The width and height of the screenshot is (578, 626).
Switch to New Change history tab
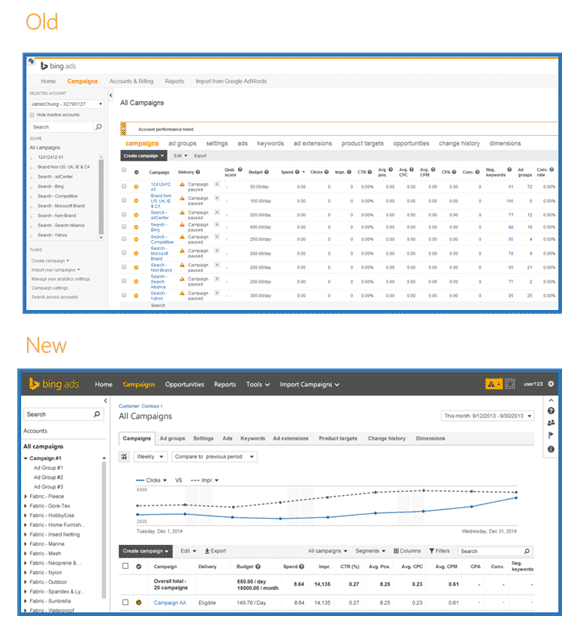pos(386,438)
